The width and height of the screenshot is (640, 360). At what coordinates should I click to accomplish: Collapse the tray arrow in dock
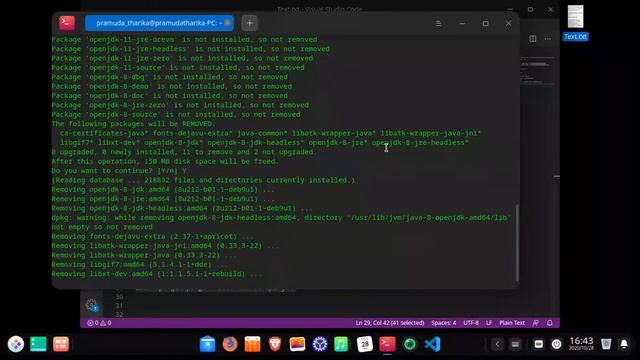[497, 344]
